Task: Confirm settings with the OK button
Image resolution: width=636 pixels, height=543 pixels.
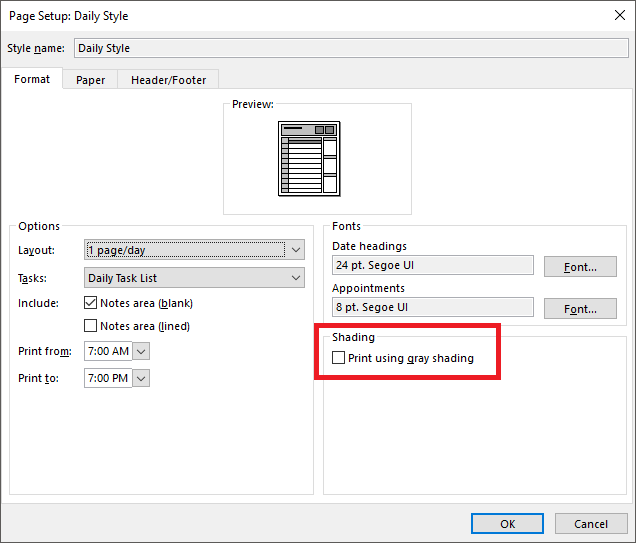Action: (508, 524)
